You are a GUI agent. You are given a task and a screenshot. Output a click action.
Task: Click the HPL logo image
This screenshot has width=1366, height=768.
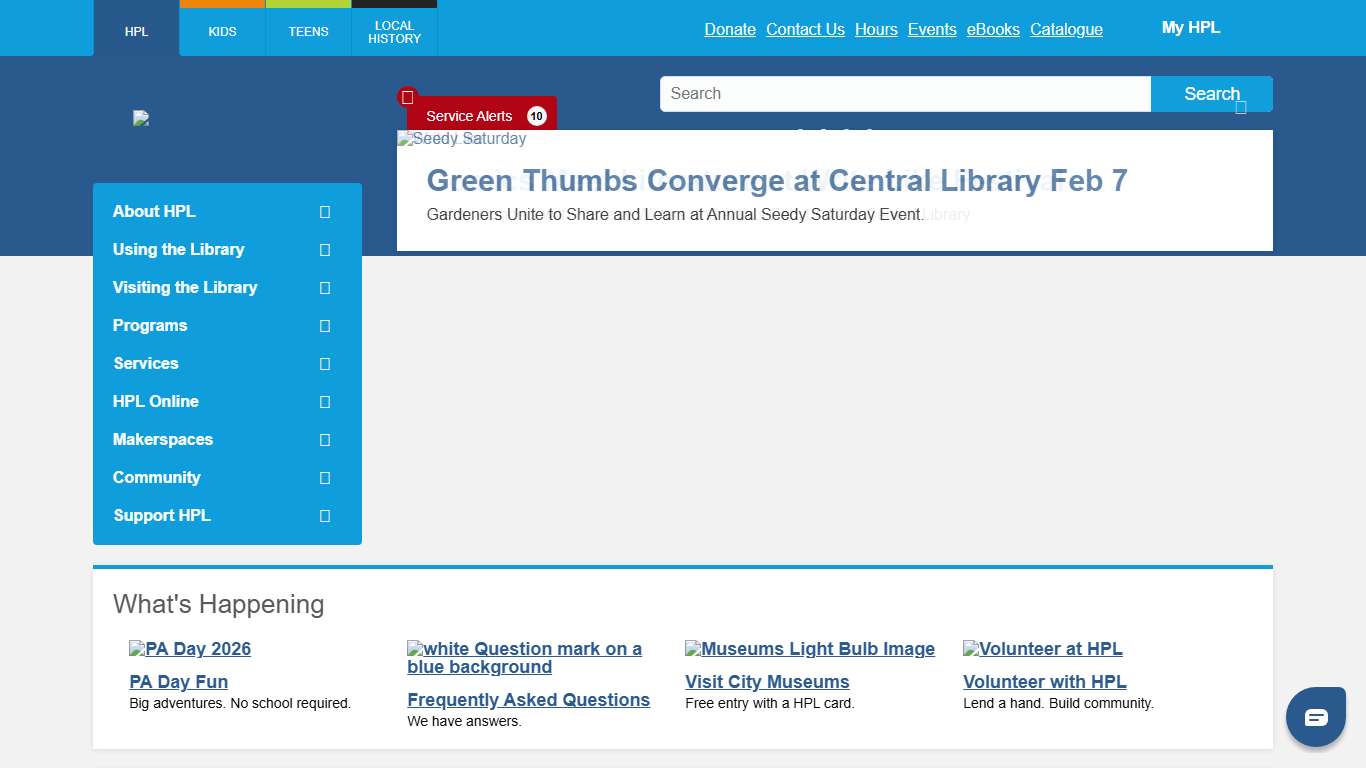(x=141, y=118)
